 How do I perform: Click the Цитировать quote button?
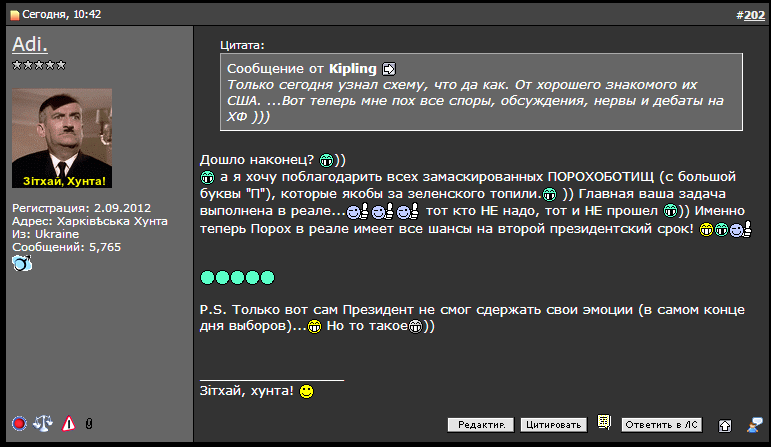554,425
